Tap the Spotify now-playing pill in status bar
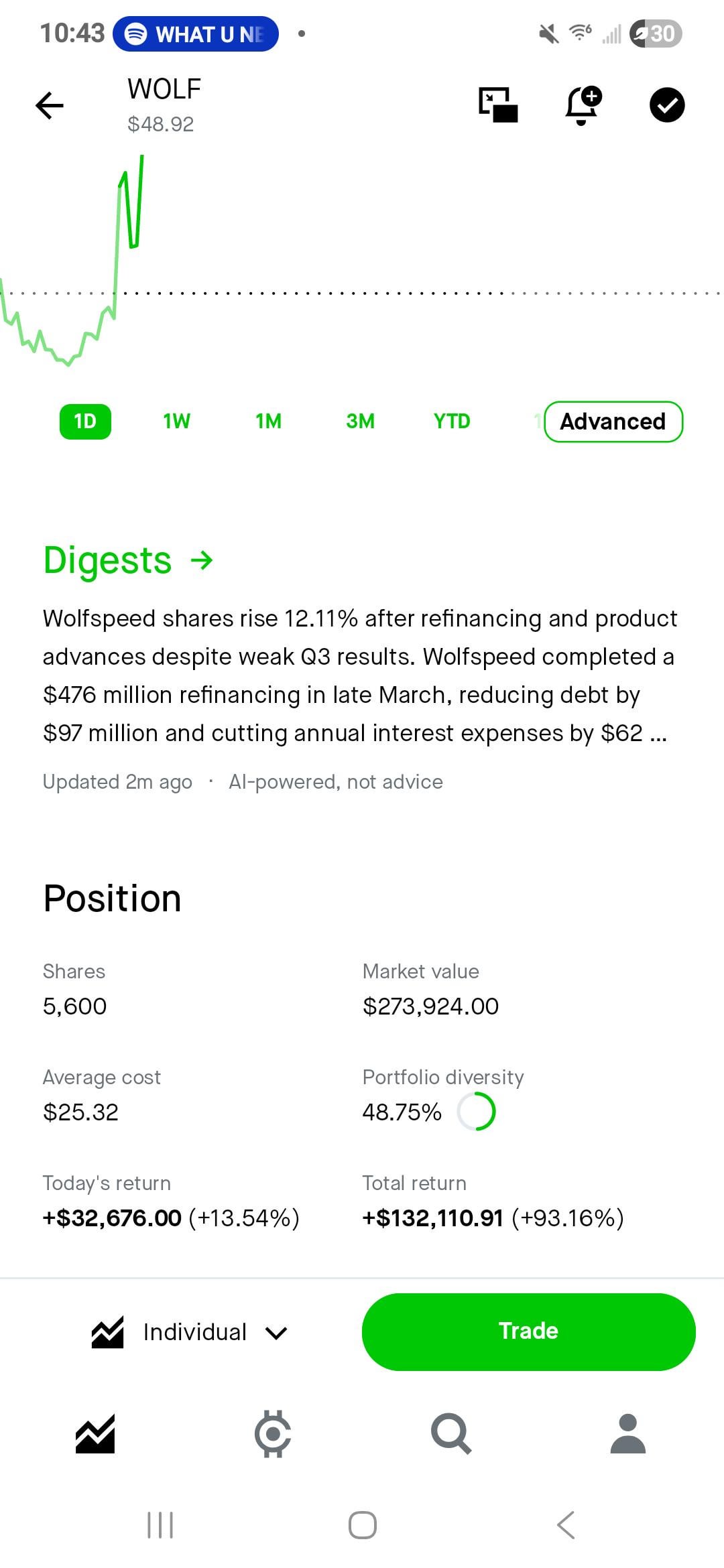 pyautogui.click(x=196, y=34)
